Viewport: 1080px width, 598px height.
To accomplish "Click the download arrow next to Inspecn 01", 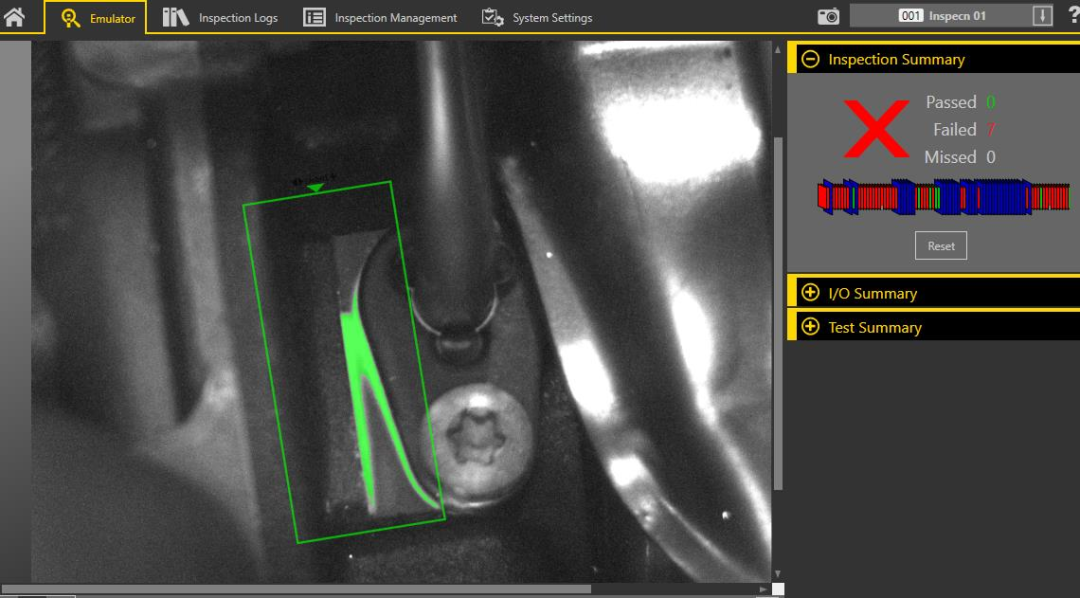I will coord(1043,16).
